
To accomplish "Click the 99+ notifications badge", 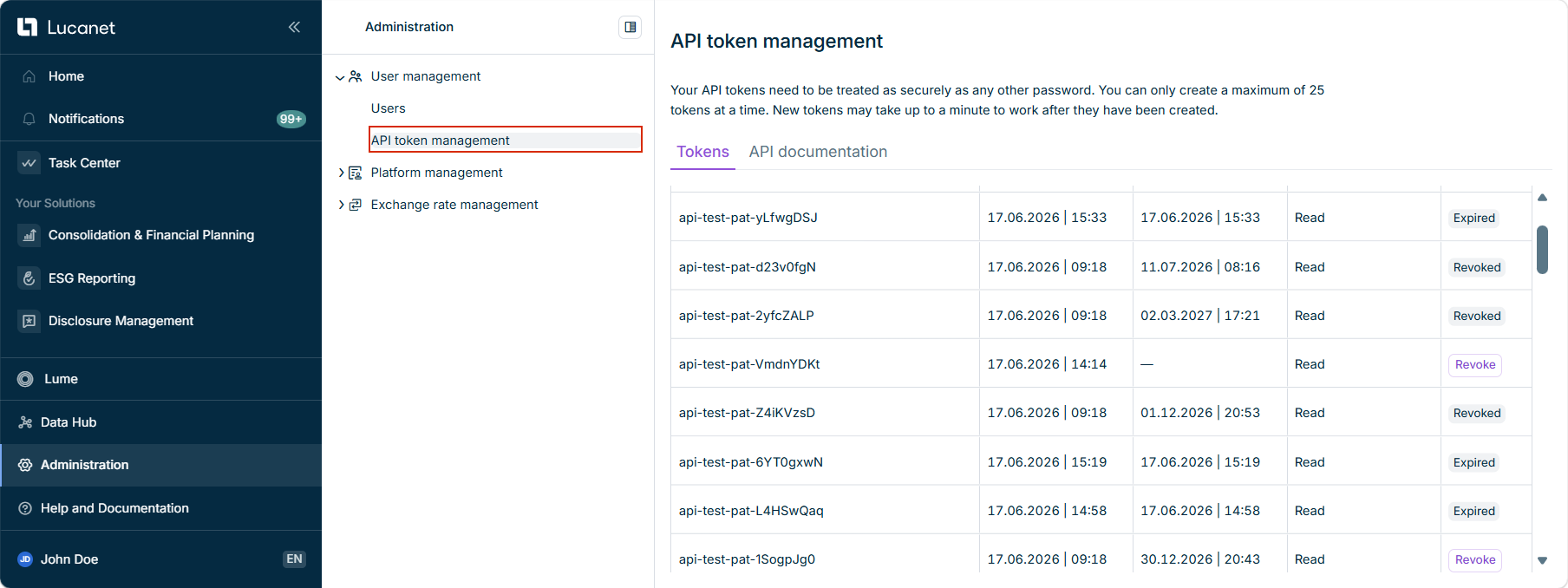I will click(x=291, y=119).
